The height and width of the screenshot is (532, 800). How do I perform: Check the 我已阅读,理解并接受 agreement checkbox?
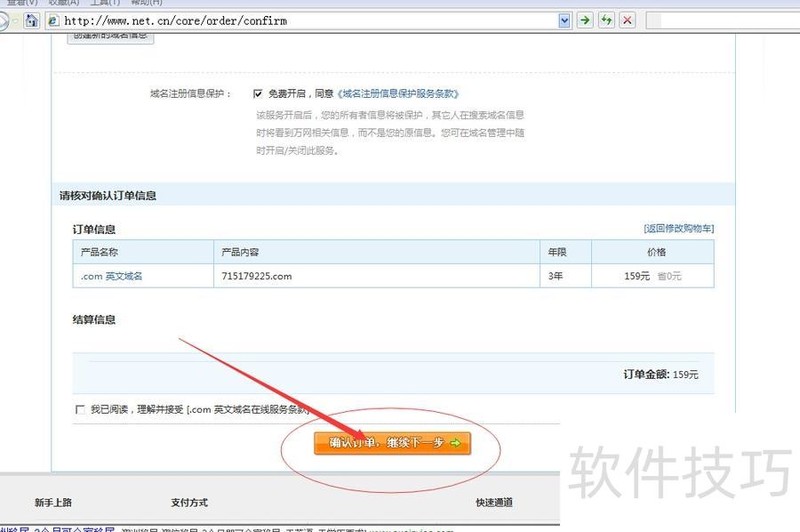pyautogui.click(x=80, y=409)
